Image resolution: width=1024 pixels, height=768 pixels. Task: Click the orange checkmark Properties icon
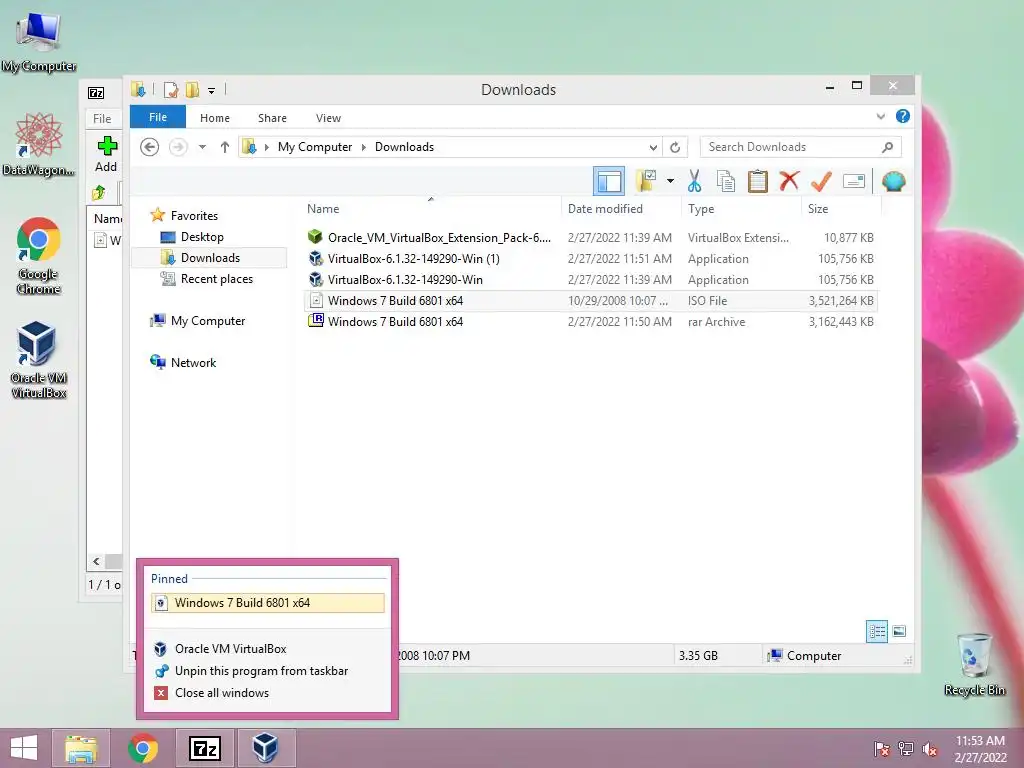click(821, 181)
